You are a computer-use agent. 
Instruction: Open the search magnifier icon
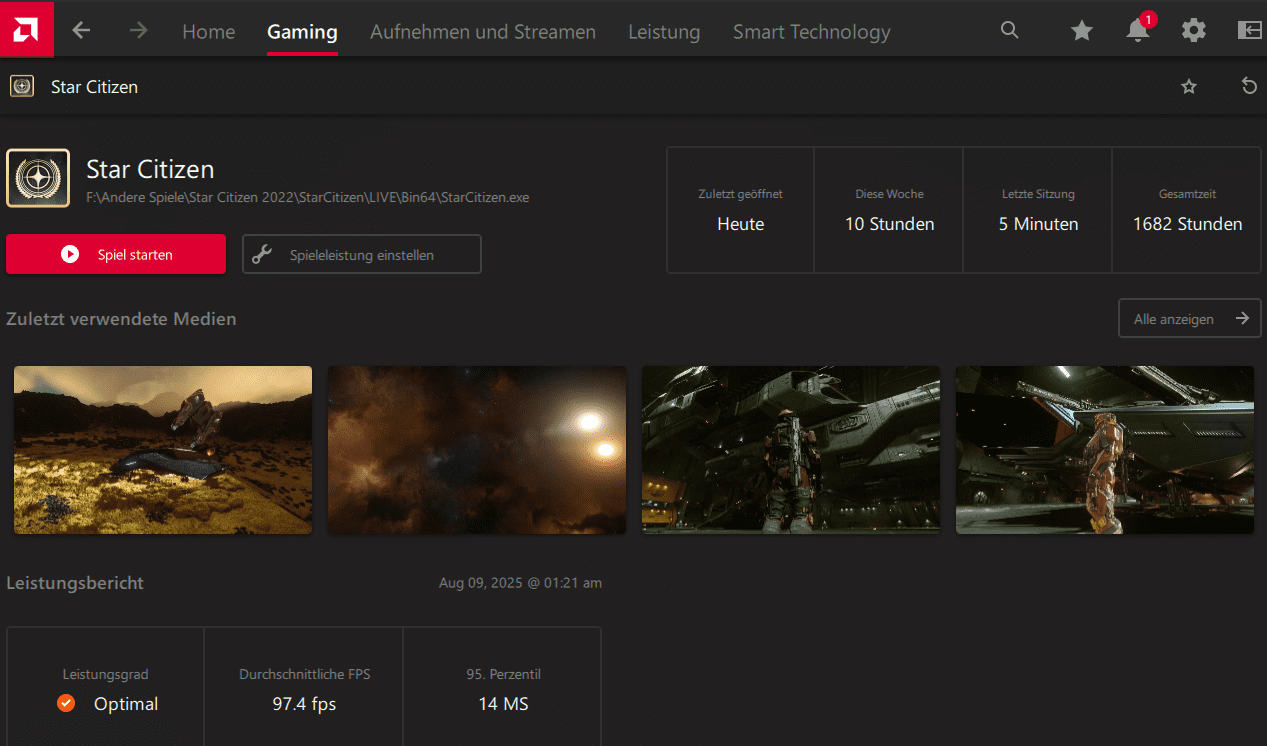(x=1010, y=30)
